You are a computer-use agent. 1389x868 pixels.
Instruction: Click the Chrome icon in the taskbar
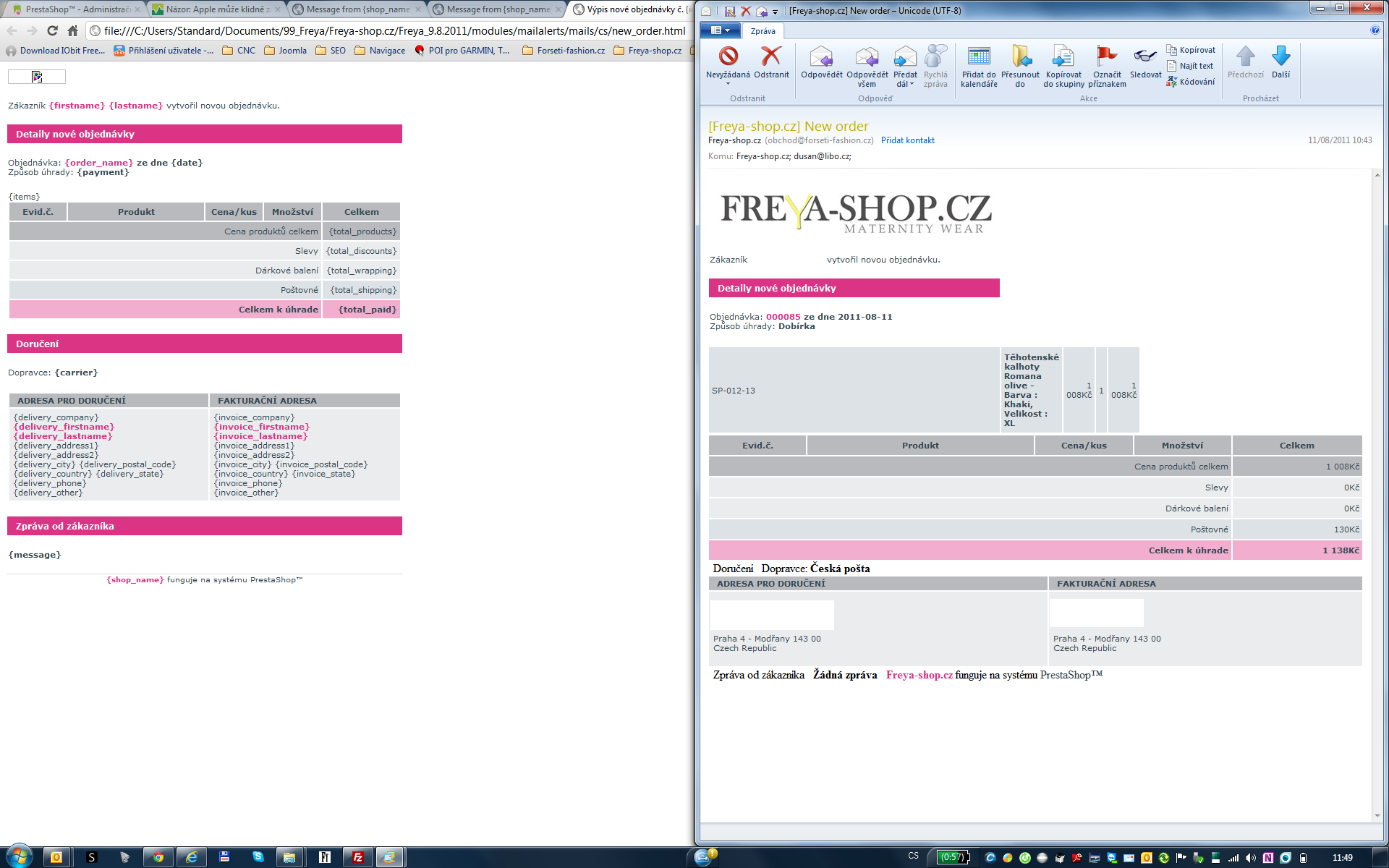point(158,857)
